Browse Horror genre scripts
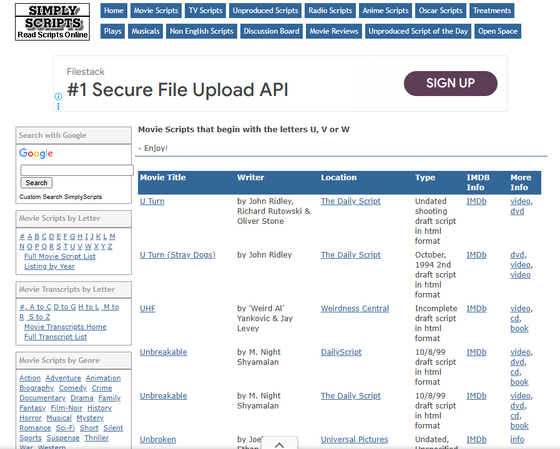This screenshot has width=560, height=449. [x=30, y=418]
